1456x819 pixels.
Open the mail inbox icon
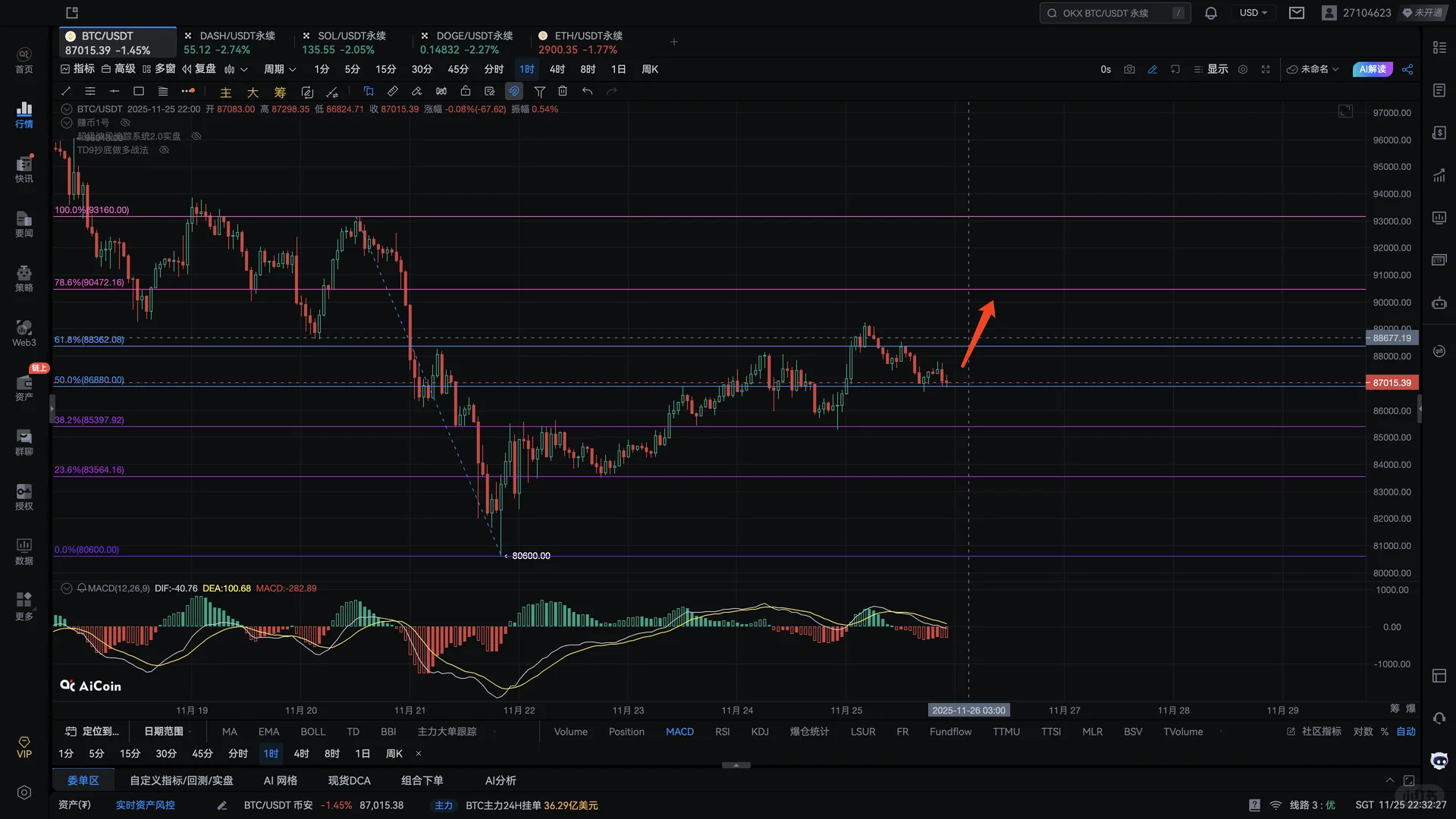[x=1297, y=13]
